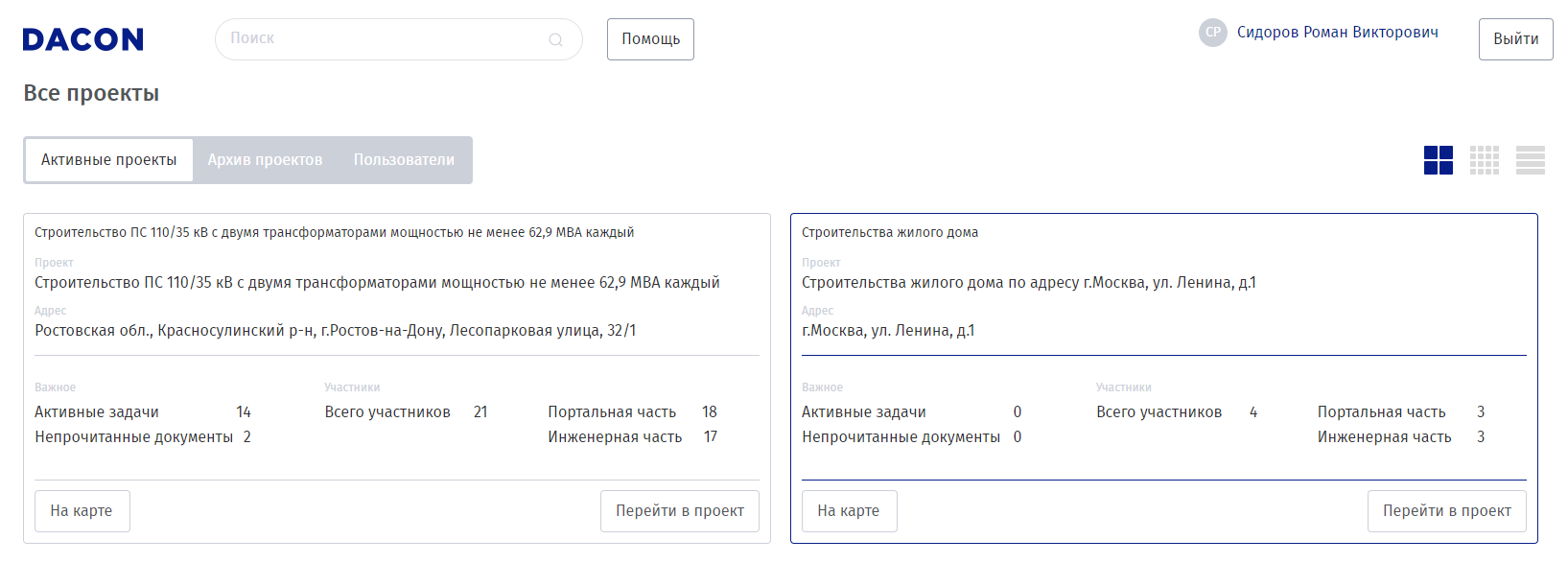Click the Строительства жилого дома card title
The height and width of the screenshot is (563, 1568).
coord(889,232)
